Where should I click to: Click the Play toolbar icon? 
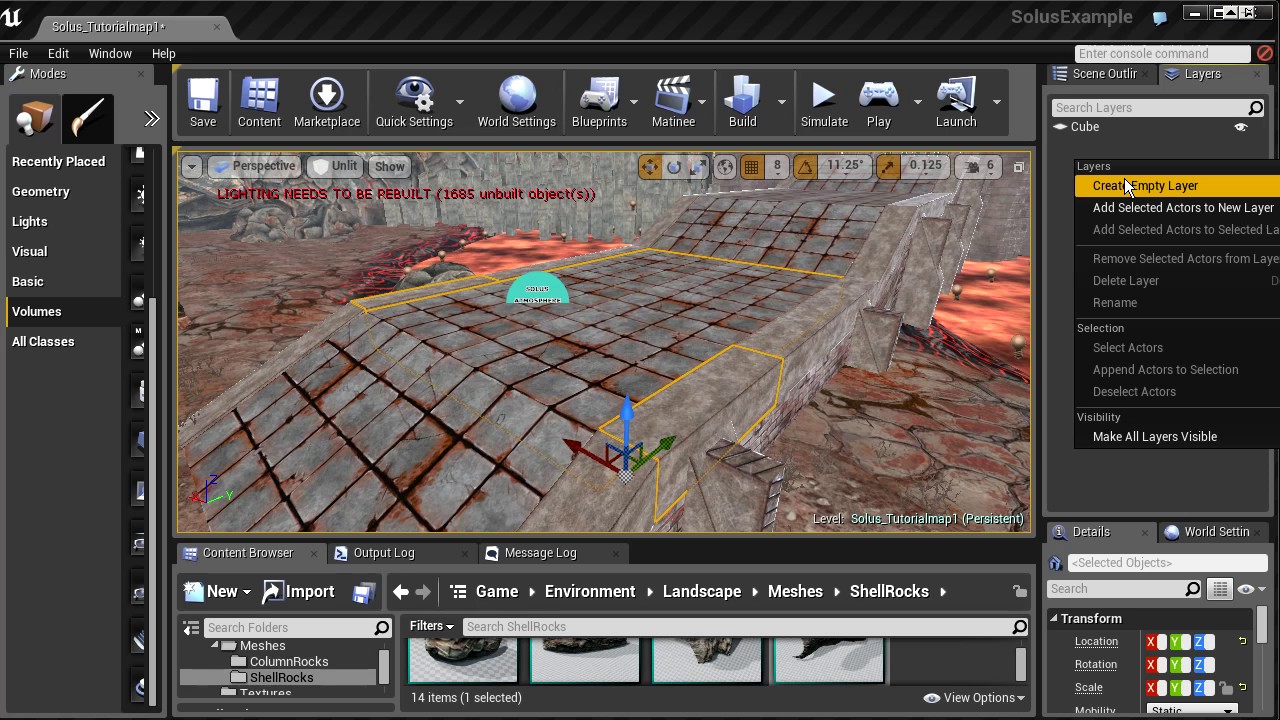pos(878,103)
